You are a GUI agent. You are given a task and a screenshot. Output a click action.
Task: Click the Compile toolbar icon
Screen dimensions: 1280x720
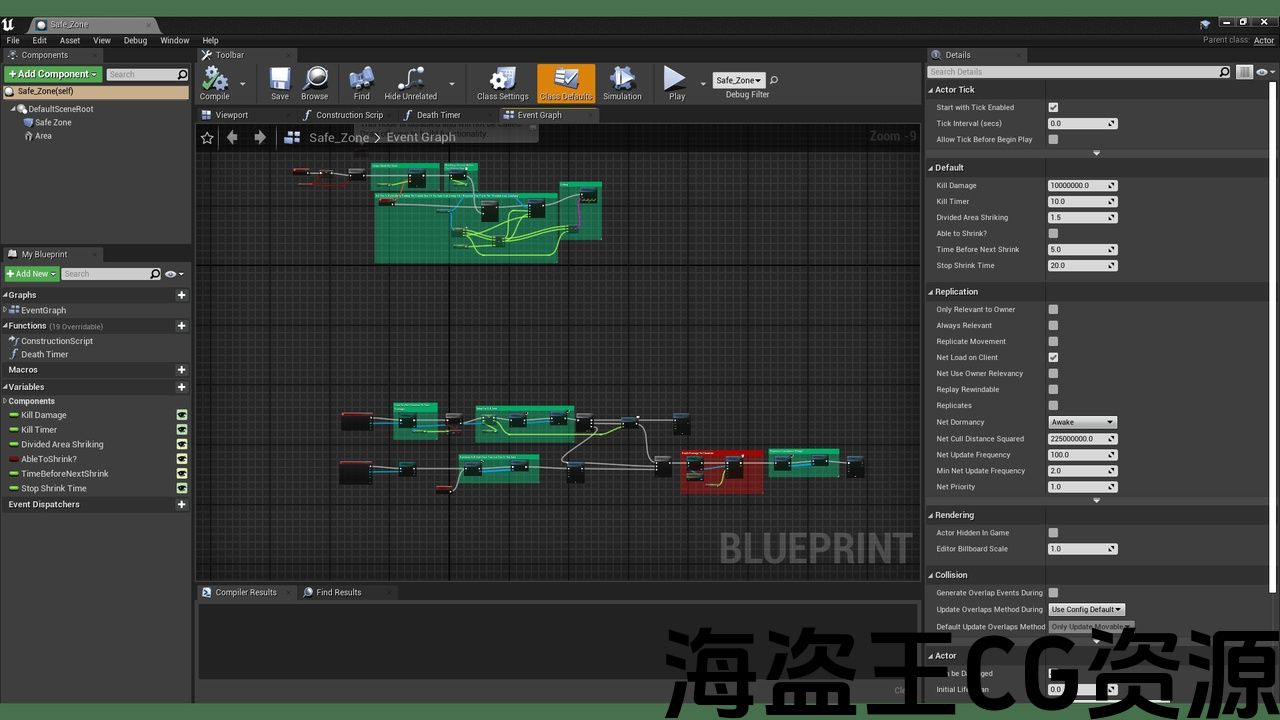pos(214,80)
